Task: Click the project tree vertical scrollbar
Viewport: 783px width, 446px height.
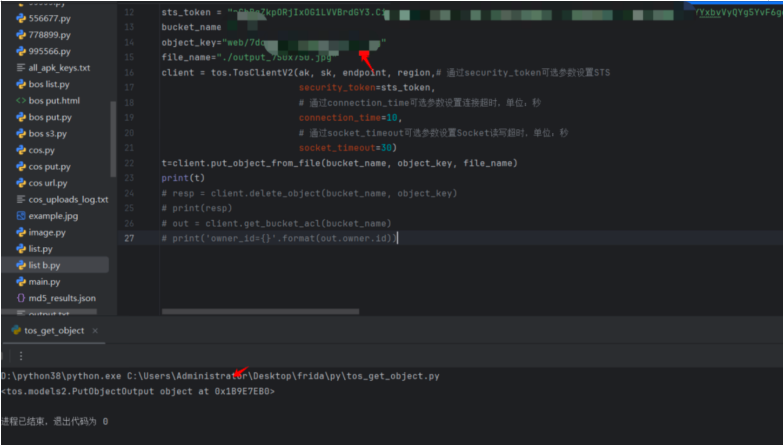Action: (x=113, y=139)
